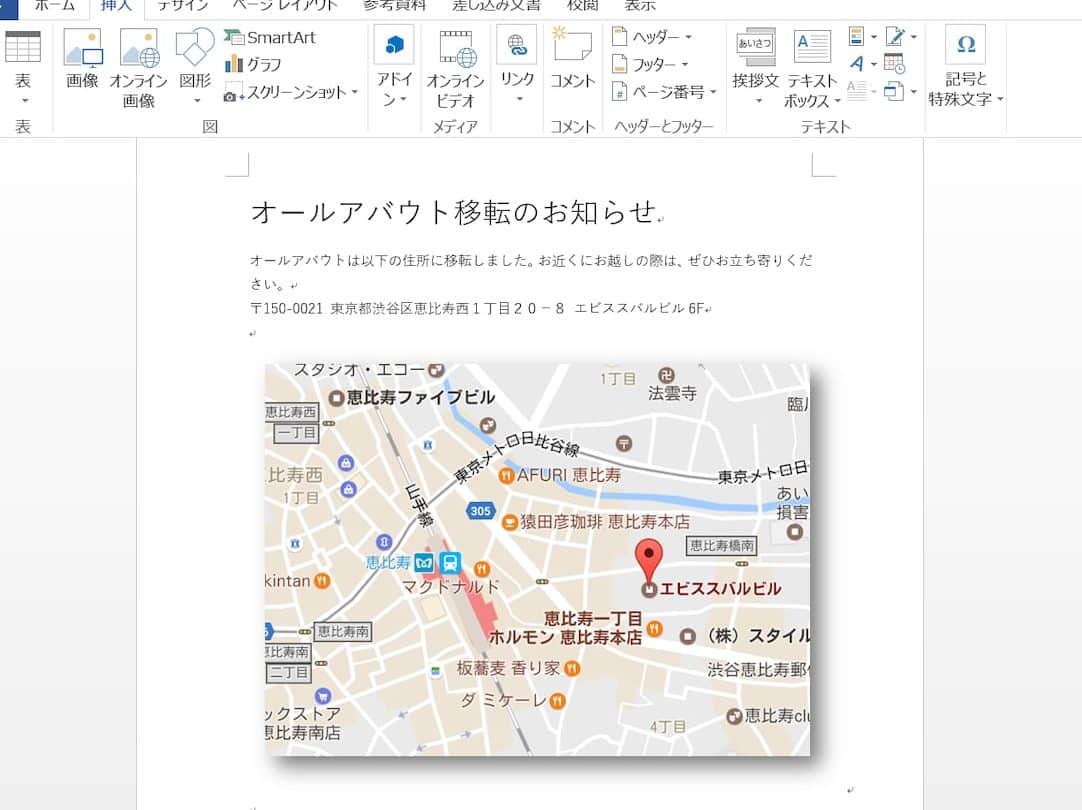Click the グラフ (Chart) button
The image size is (1082, 810).
pos(253,64)
